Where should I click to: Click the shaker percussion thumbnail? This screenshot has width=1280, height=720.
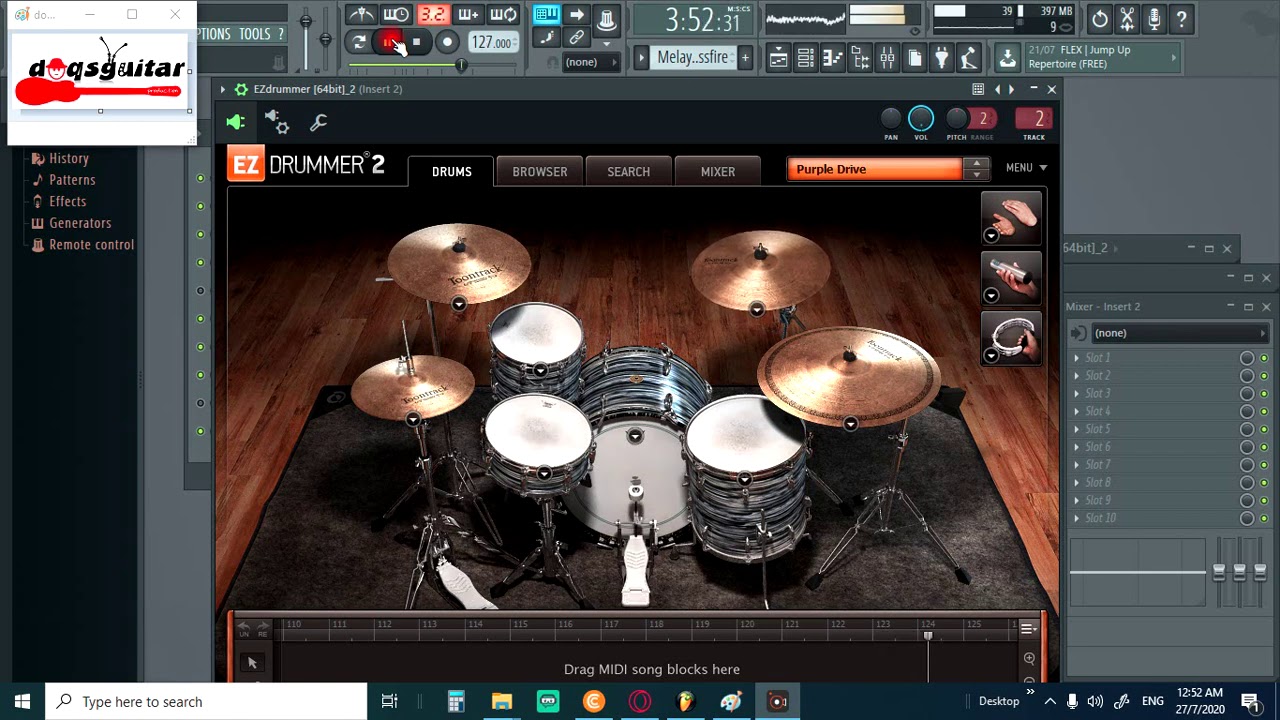point(1011,278)
